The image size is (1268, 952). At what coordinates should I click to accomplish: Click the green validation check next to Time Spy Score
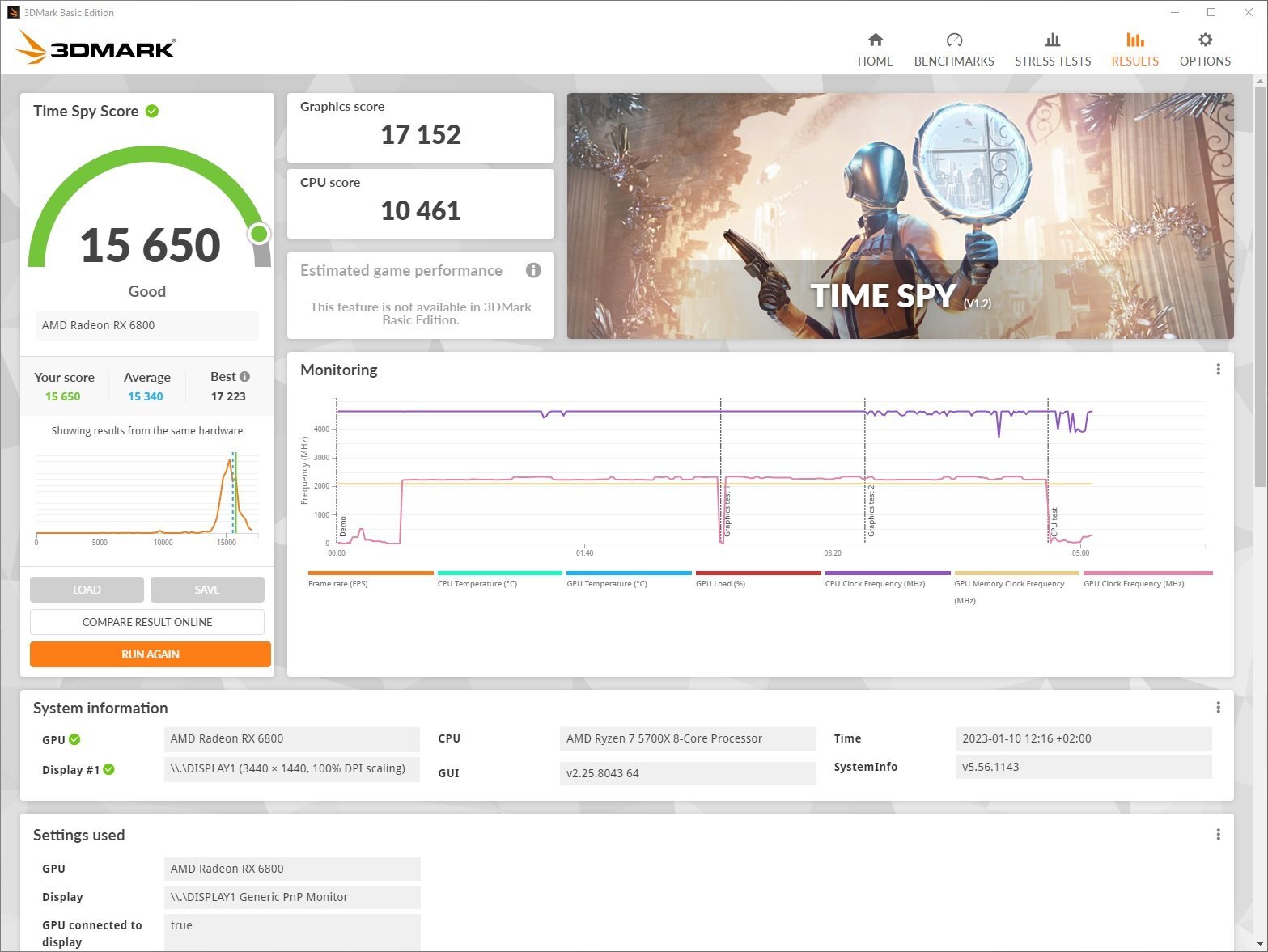tap(152, 111)
